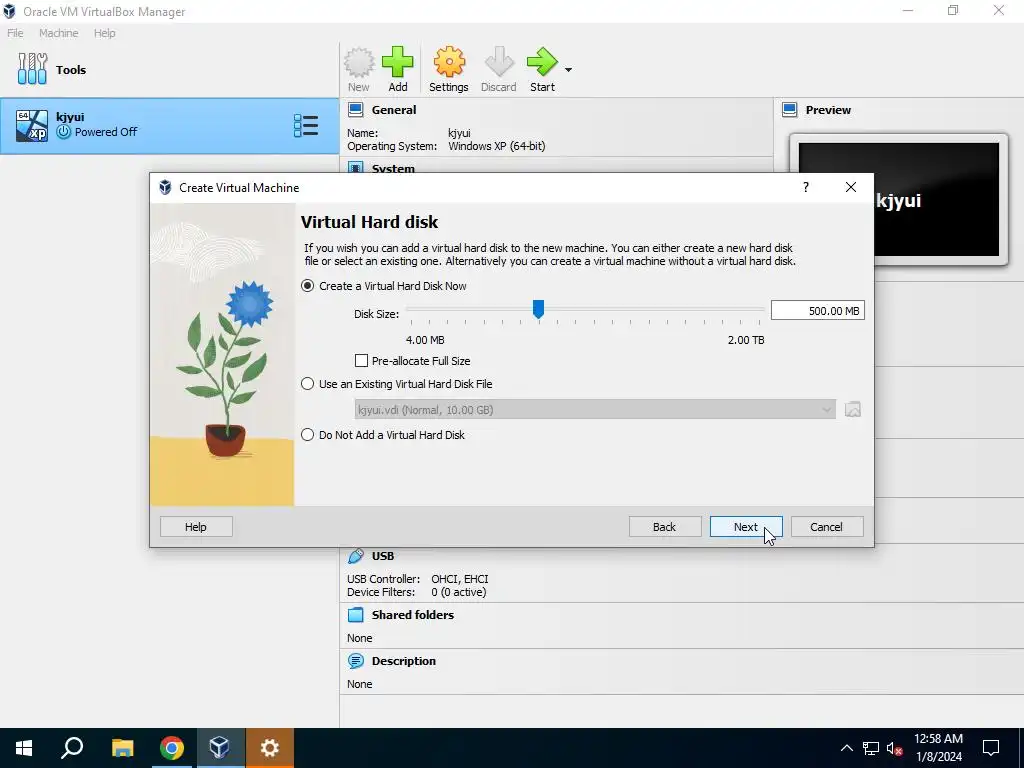The image size is (1024, 768).
Task: Open the Windows Start menu
Action: [x=24, y=748]
